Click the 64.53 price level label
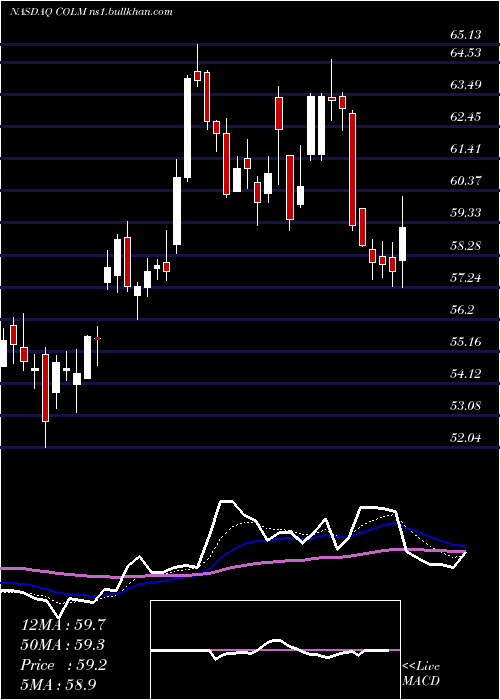 click(465, 53)
